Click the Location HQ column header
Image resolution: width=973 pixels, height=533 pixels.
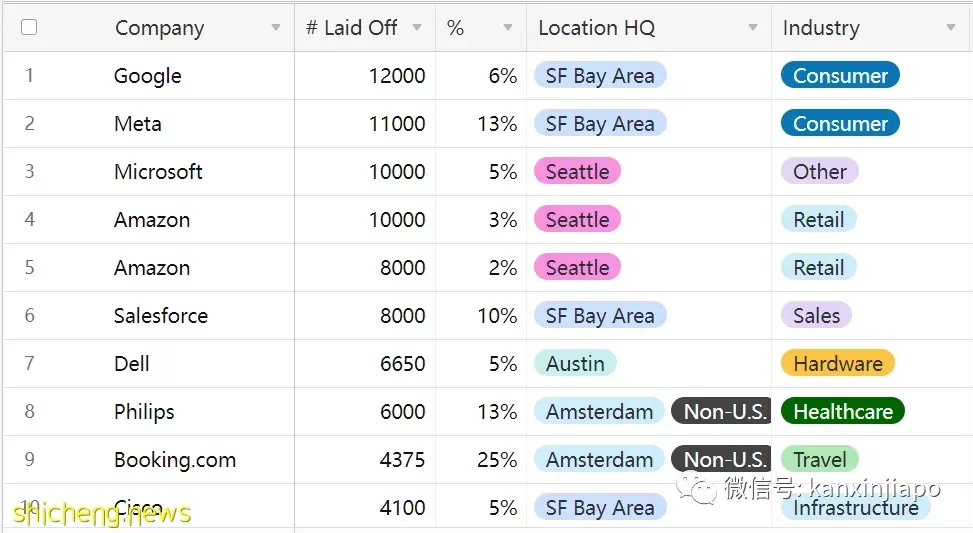coord(596,27)
